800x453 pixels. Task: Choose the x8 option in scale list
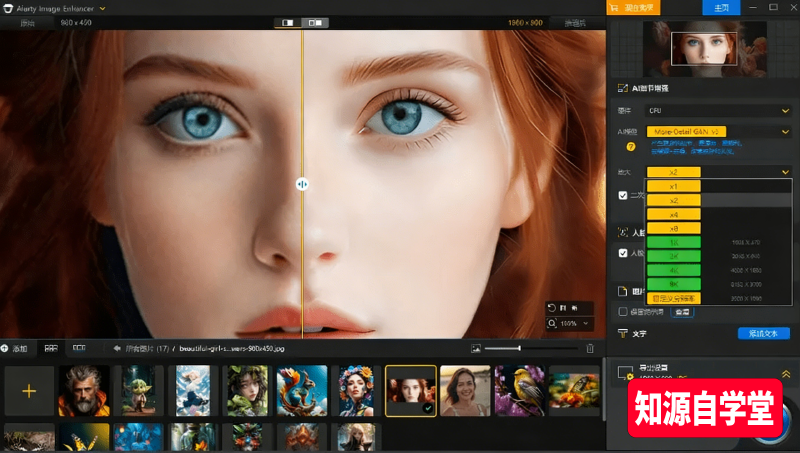click(673, 228)
